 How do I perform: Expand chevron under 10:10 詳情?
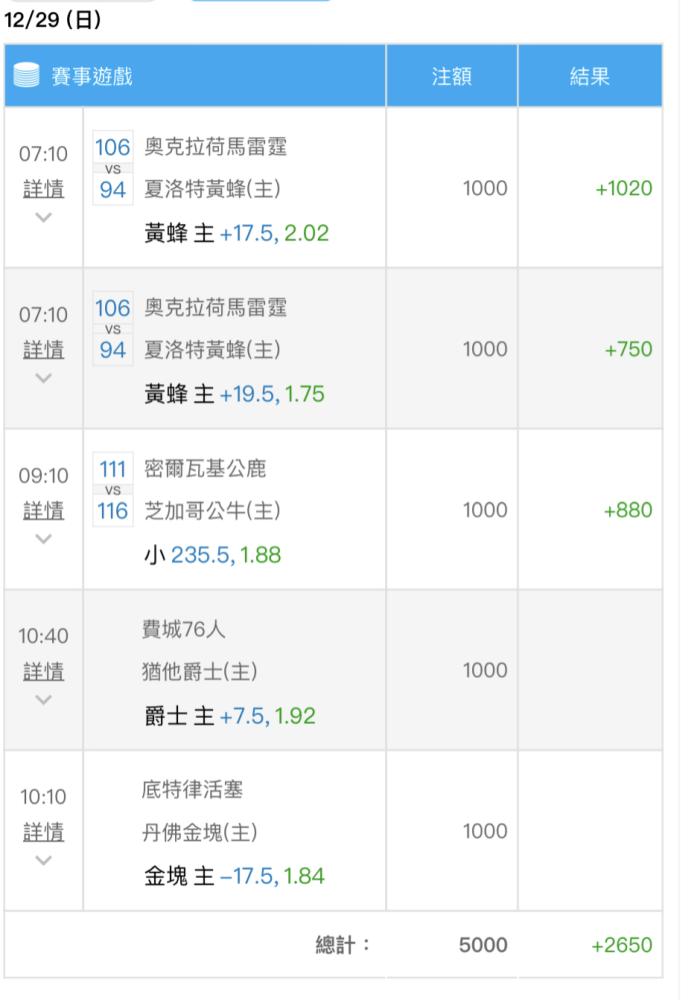[x=43, y=860]
